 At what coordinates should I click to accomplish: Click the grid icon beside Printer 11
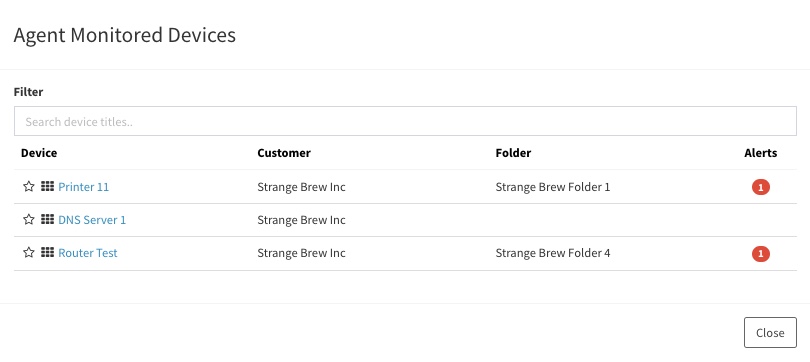[x=48, y=186]
